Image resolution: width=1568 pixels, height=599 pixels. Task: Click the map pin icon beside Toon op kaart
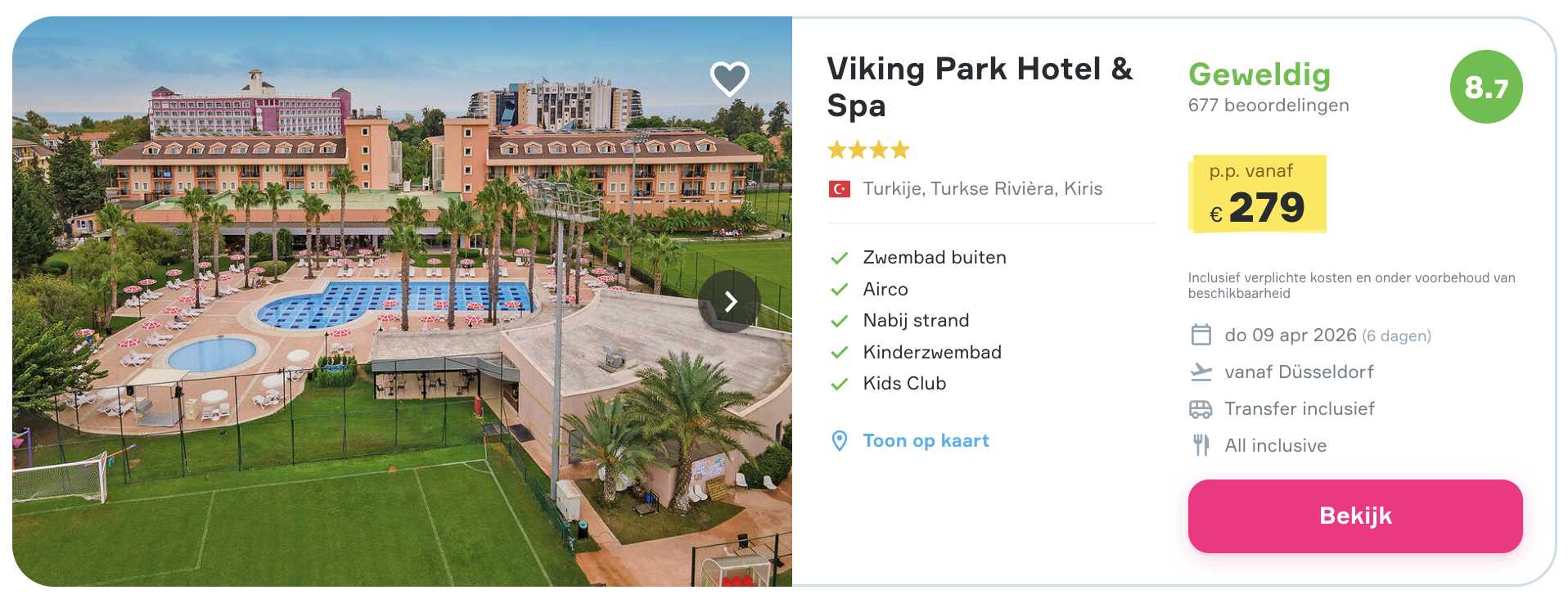[838, 440]
